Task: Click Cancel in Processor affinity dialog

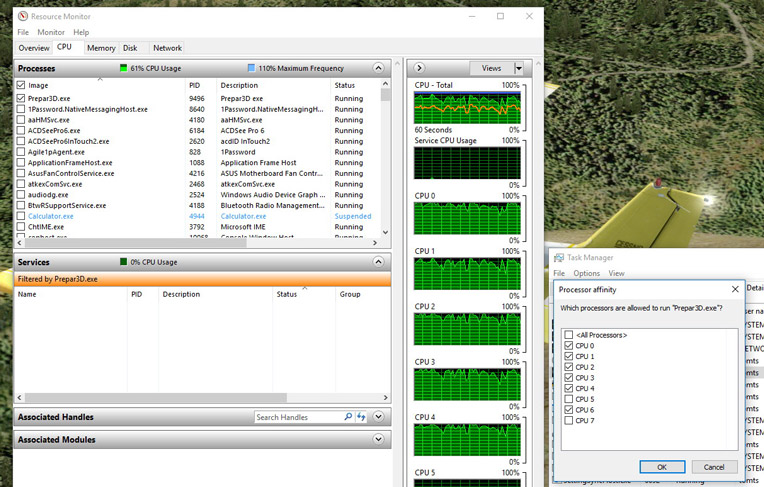Action: [x=714, y=467]
